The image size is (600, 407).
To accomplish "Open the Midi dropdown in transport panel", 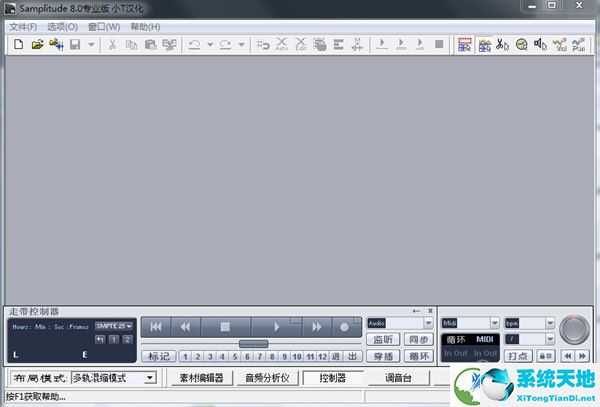I will point(494,324).
